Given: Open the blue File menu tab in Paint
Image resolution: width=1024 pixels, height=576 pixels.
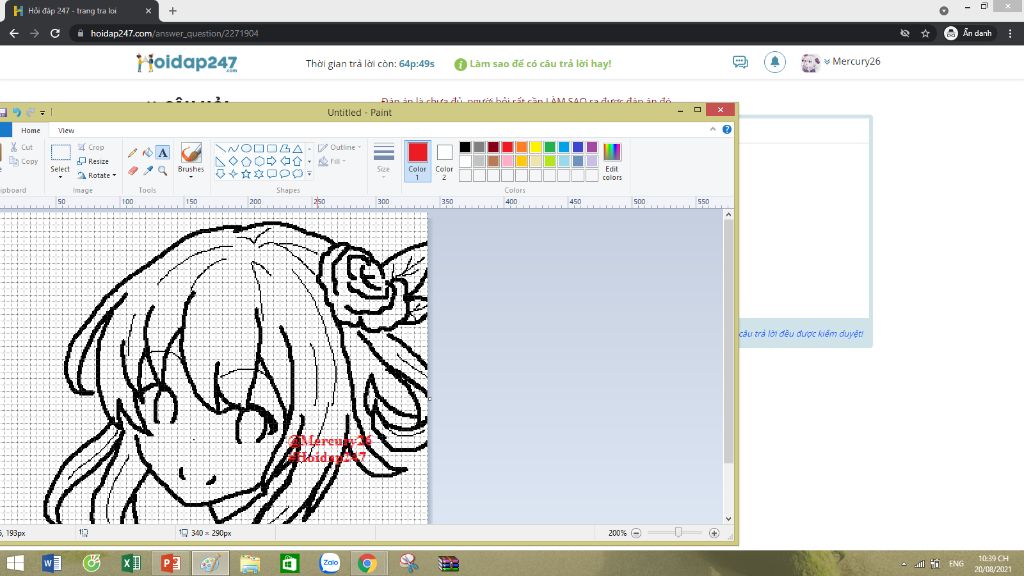Looking at the screenshot, I should (5, 130).
